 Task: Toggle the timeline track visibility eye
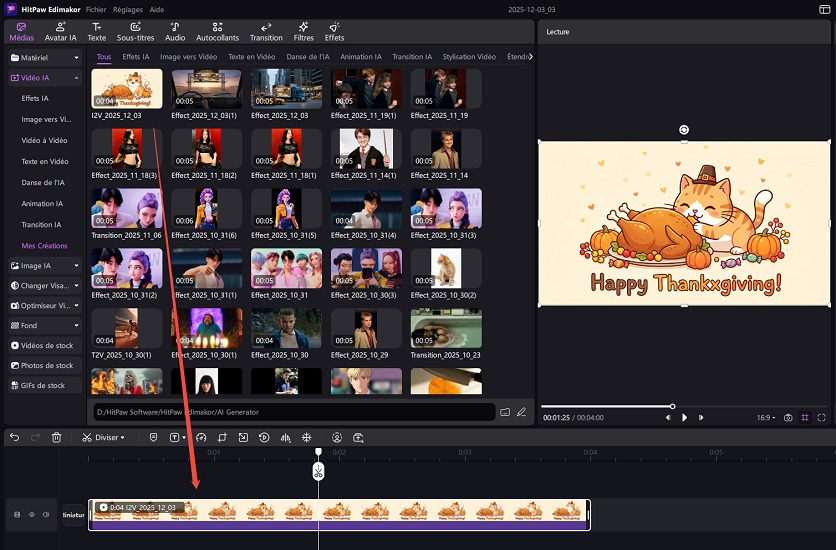pos(32,515)
